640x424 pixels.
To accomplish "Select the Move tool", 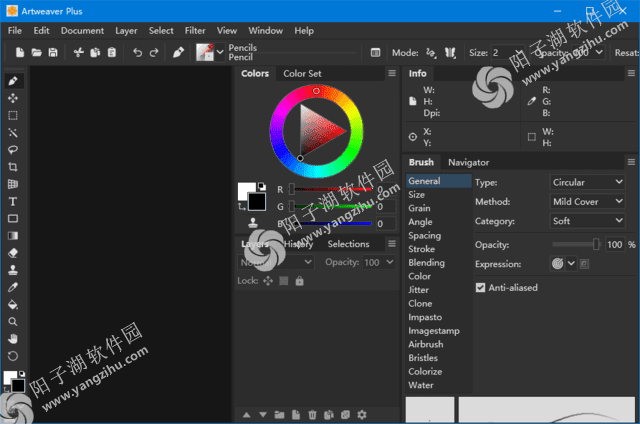I will click(13, 98).
